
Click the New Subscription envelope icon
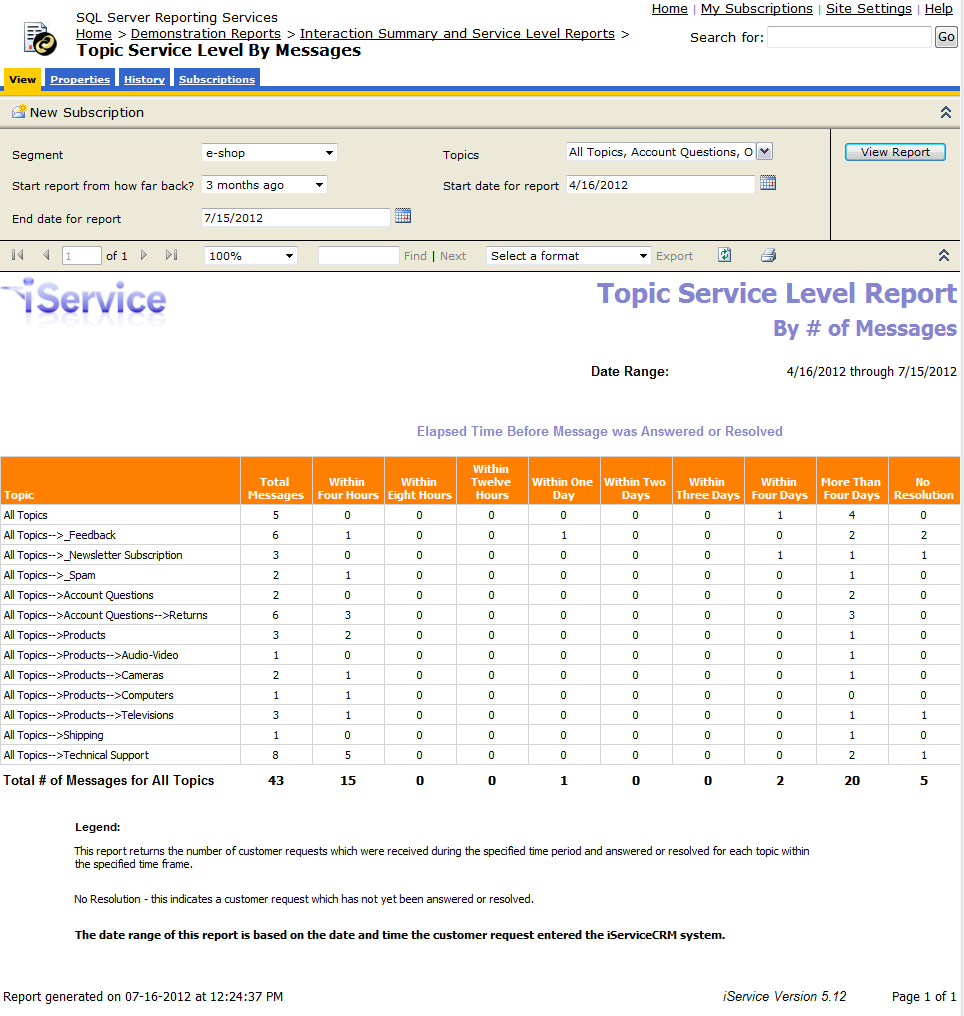coord(19,111)
